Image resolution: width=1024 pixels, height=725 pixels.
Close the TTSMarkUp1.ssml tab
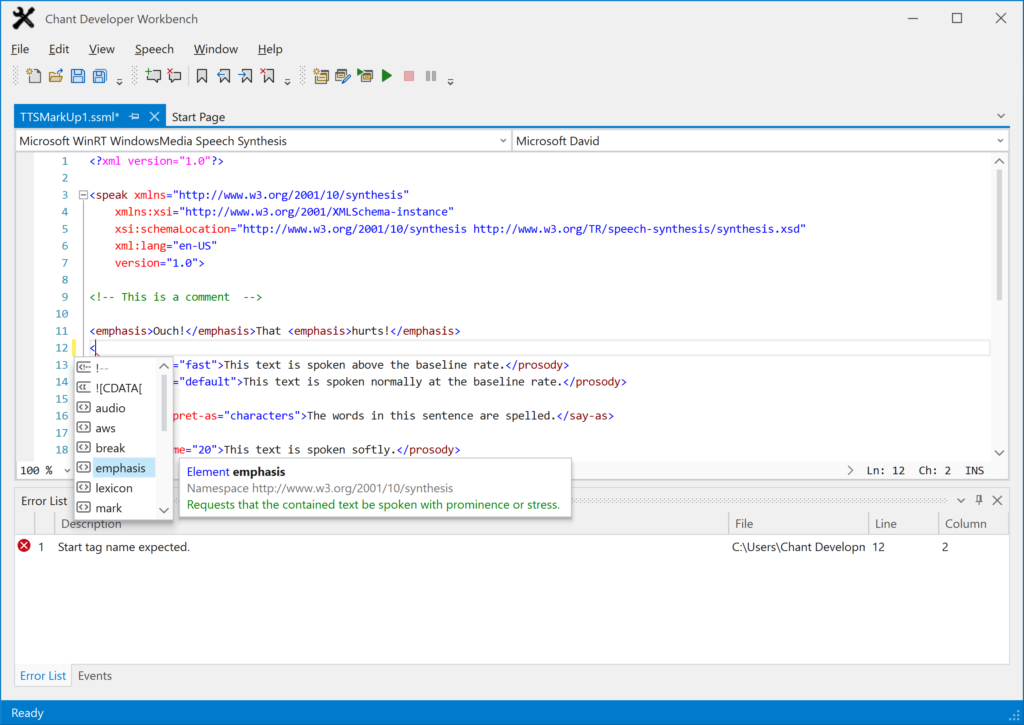click(x=154, y=117)
